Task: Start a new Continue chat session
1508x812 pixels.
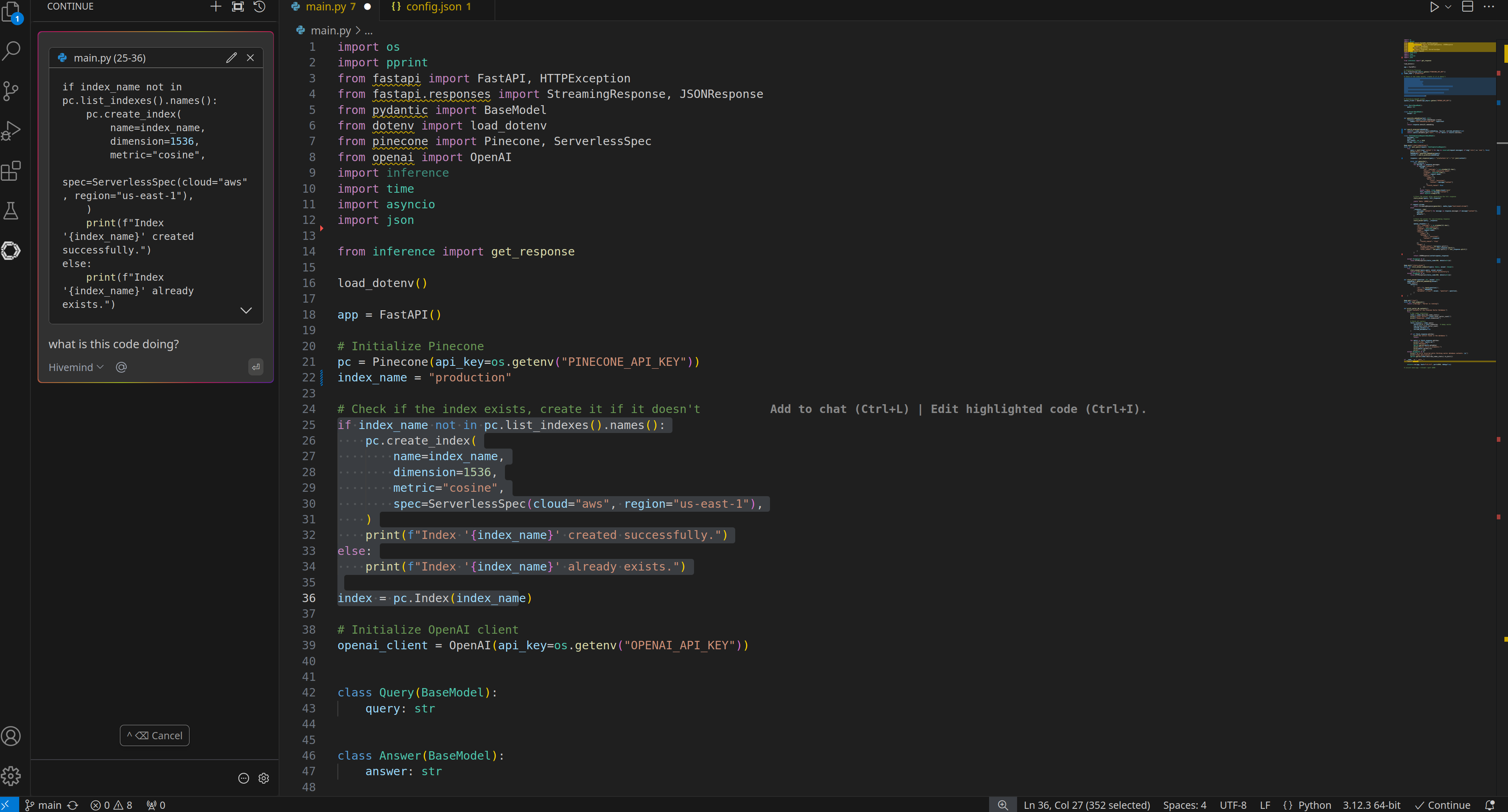Action: pyautogui.click(x=215, y=7)
